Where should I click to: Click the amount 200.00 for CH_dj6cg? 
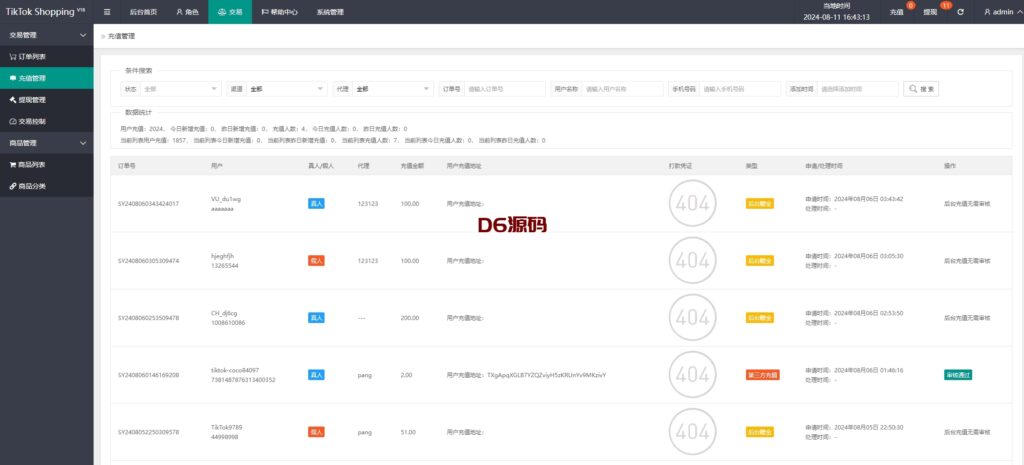pyautogui.click(x=409, y=318)
